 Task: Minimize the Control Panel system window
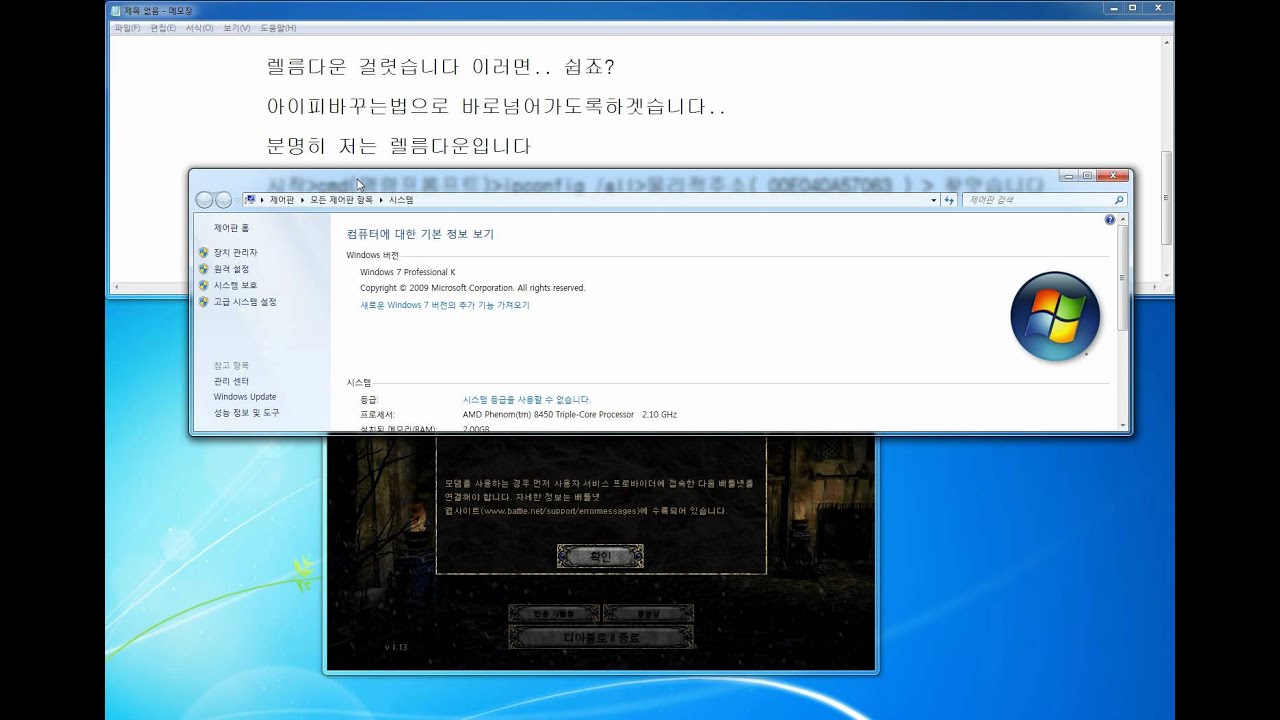pos(1068,175)
